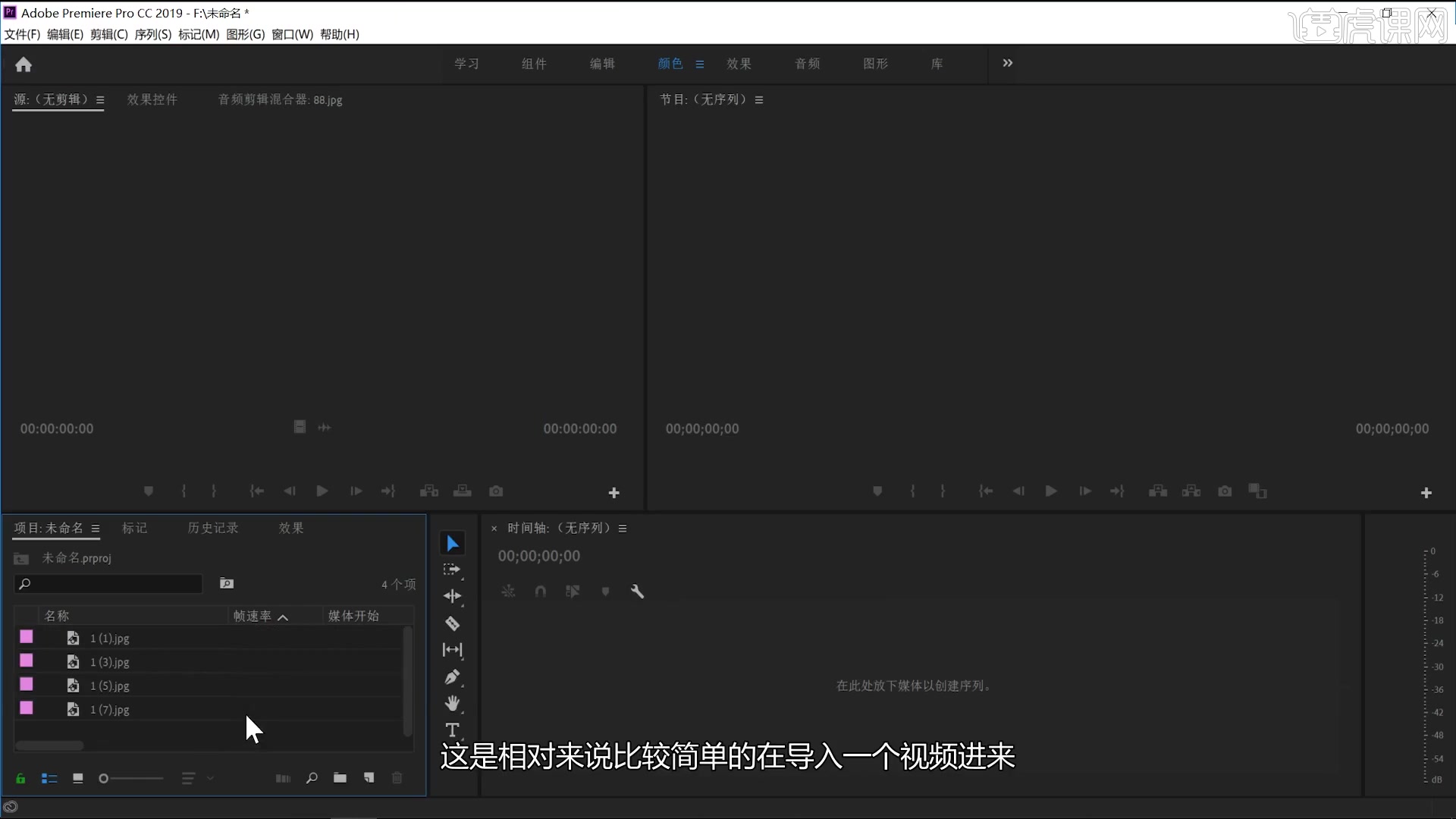The width and height of the screenshot is (1456, 819).
Task: Select the Type tool
Action: 453,730
